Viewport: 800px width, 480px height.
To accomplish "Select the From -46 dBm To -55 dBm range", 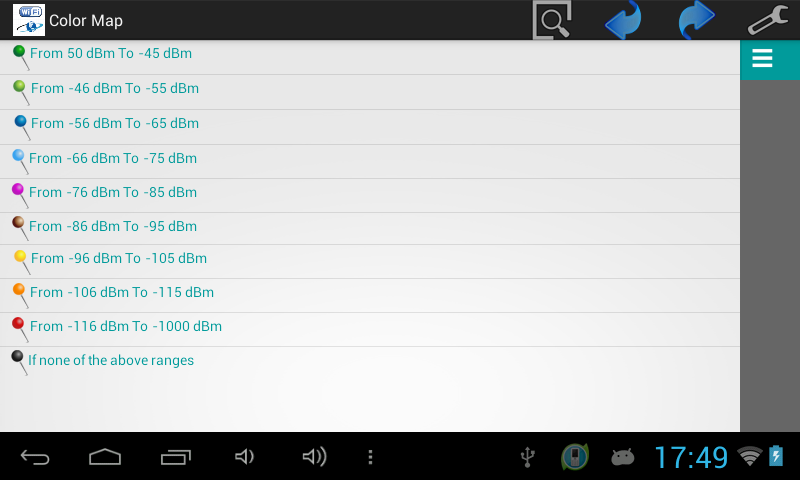I will [x=370, y=92].
